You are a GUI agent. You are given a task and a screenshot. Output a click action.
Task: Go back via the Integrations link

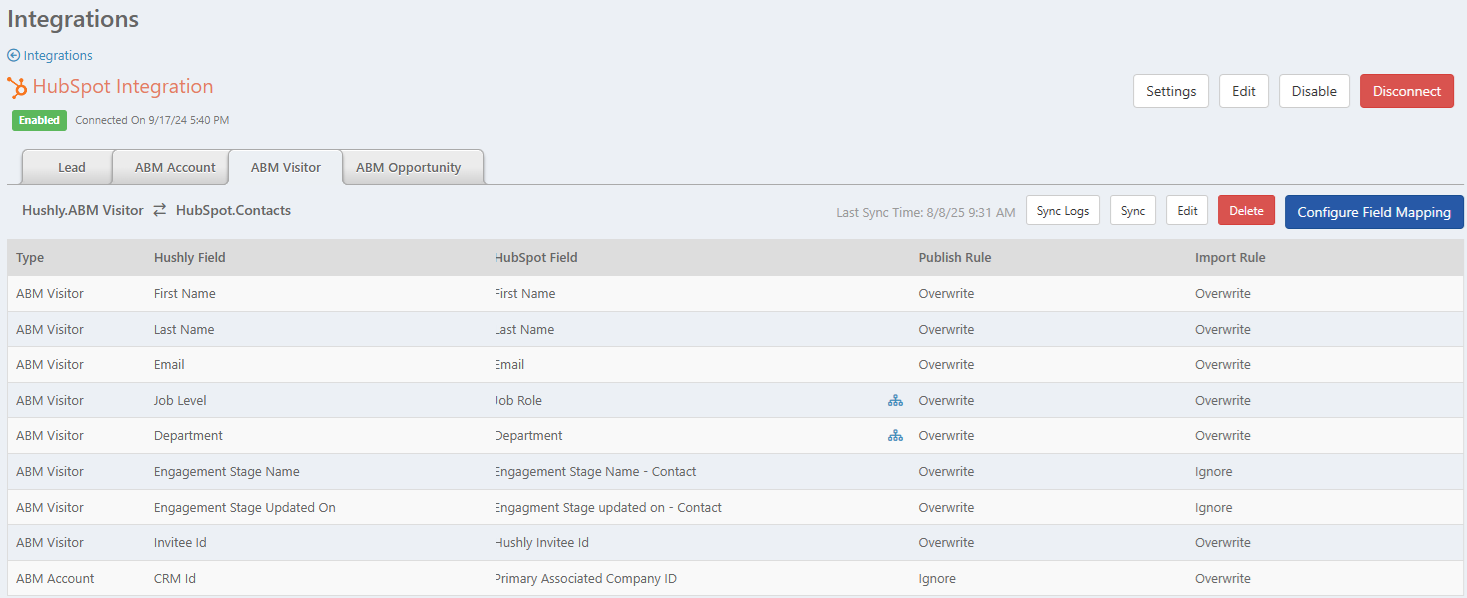tap(58, 56)
